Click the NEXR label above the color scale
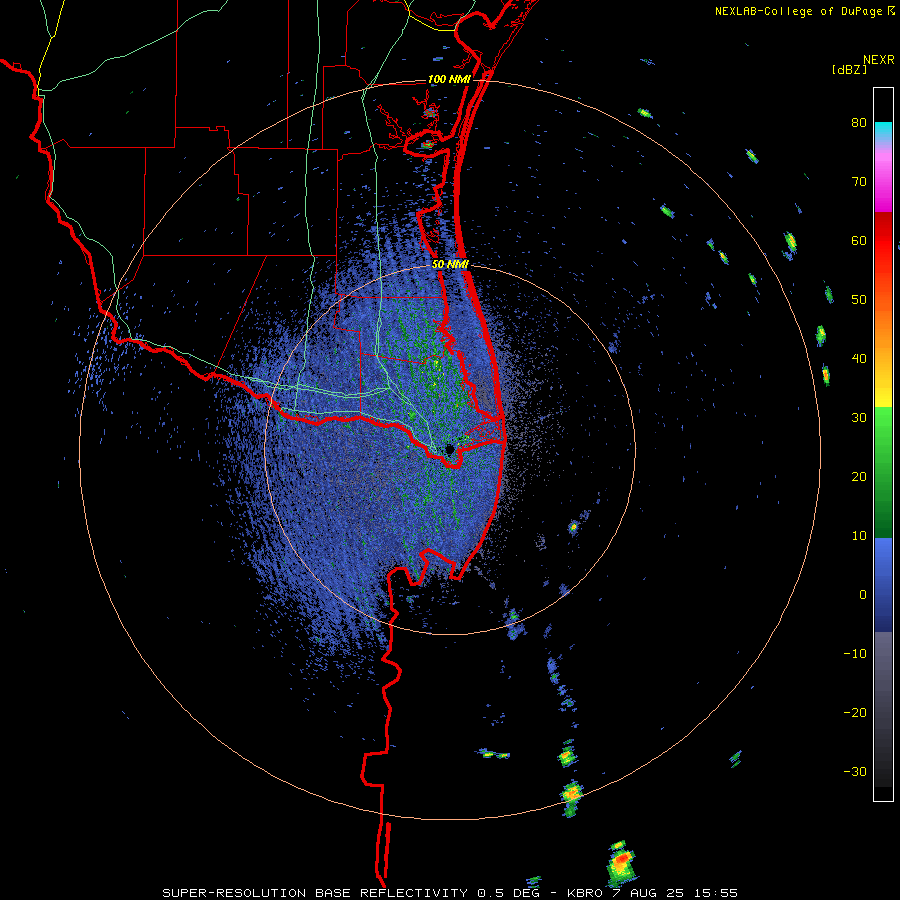900x900 pixels. coord(879,60)
